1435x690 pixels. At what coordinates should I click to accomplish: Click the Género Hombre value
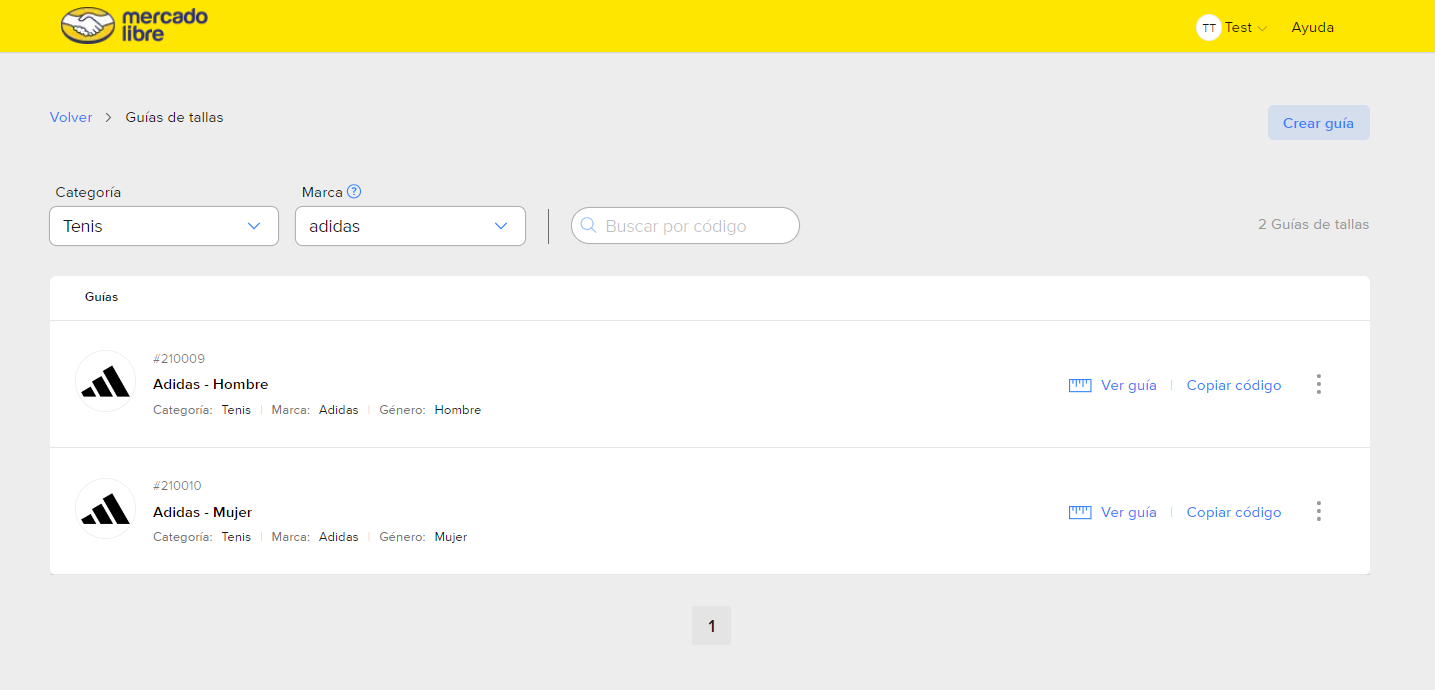[x=458, y=410]
